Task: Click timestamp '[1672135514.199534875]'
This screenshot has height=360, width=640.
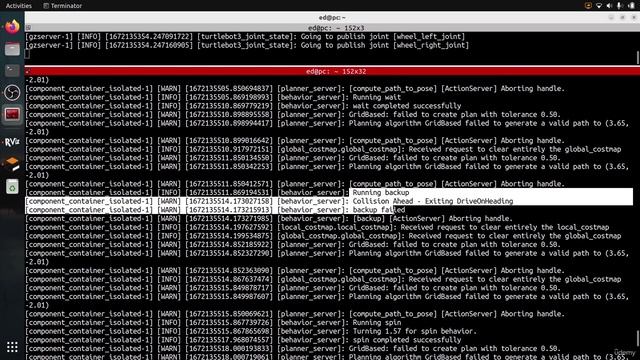Action: coord(229,236)
